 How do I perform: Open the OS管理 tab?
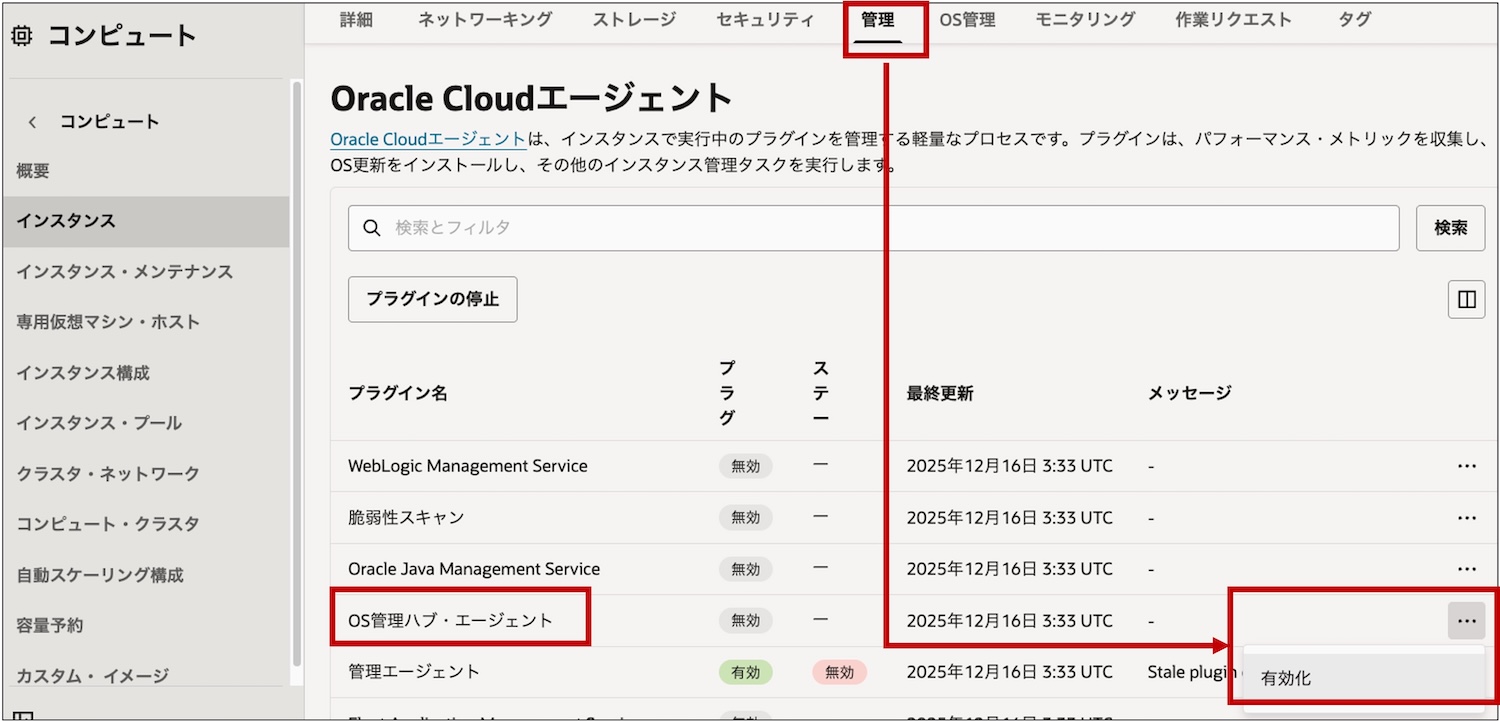tap(966, 20)
